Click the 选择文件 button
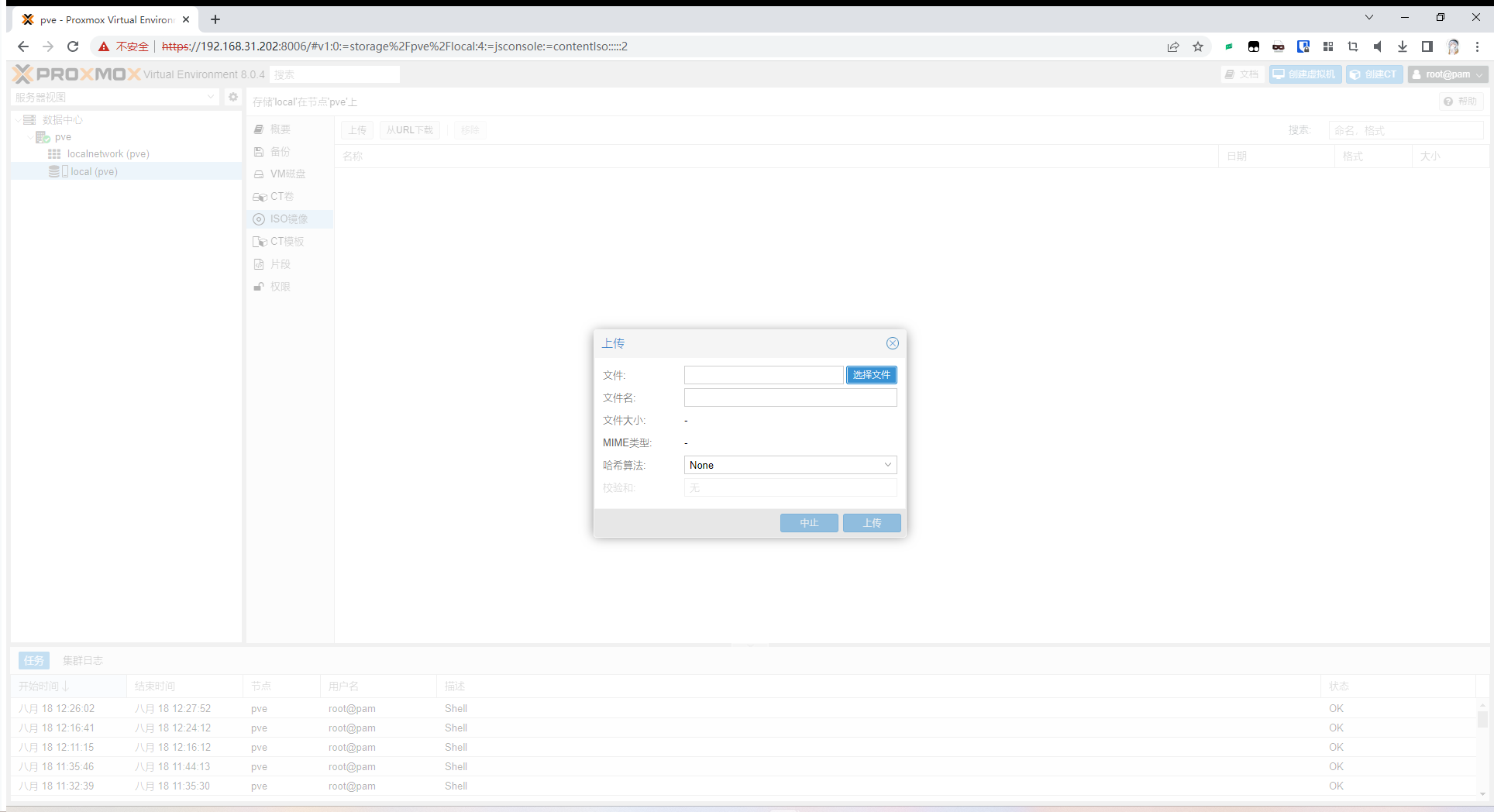 coord(871,375)
